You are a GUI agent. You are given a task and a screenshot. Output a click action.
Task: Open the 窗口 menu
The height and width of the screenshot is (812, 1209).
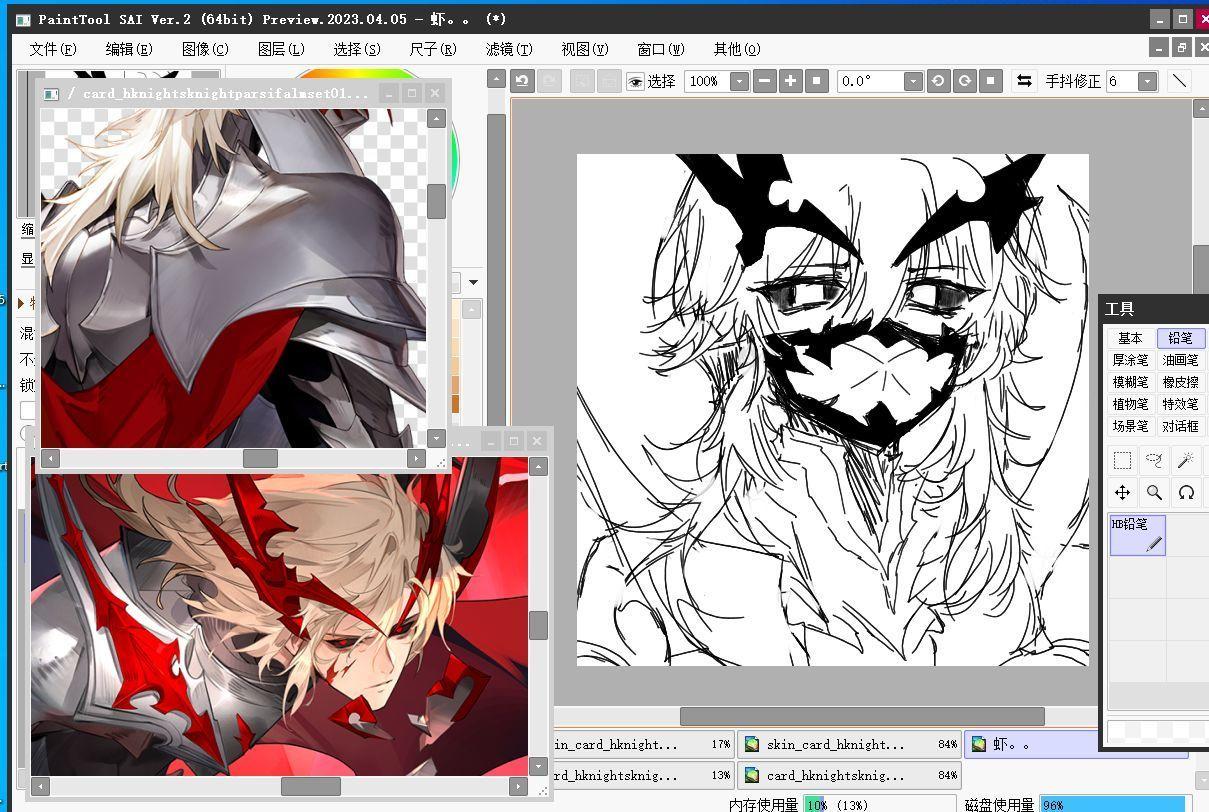pos(661,49)
